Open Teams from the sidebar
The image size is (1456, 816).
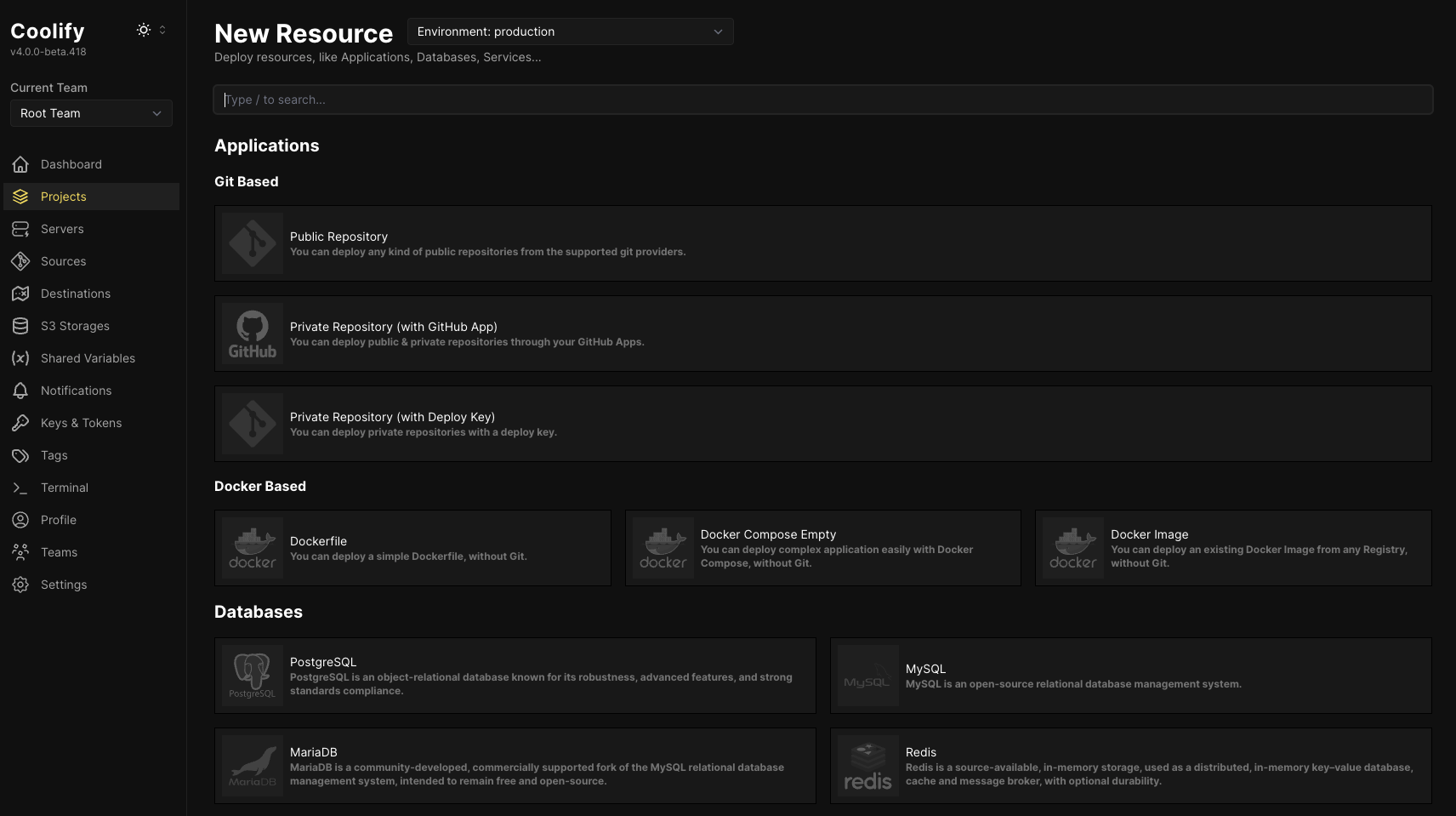pyautogui.click(x=91, y=552)
